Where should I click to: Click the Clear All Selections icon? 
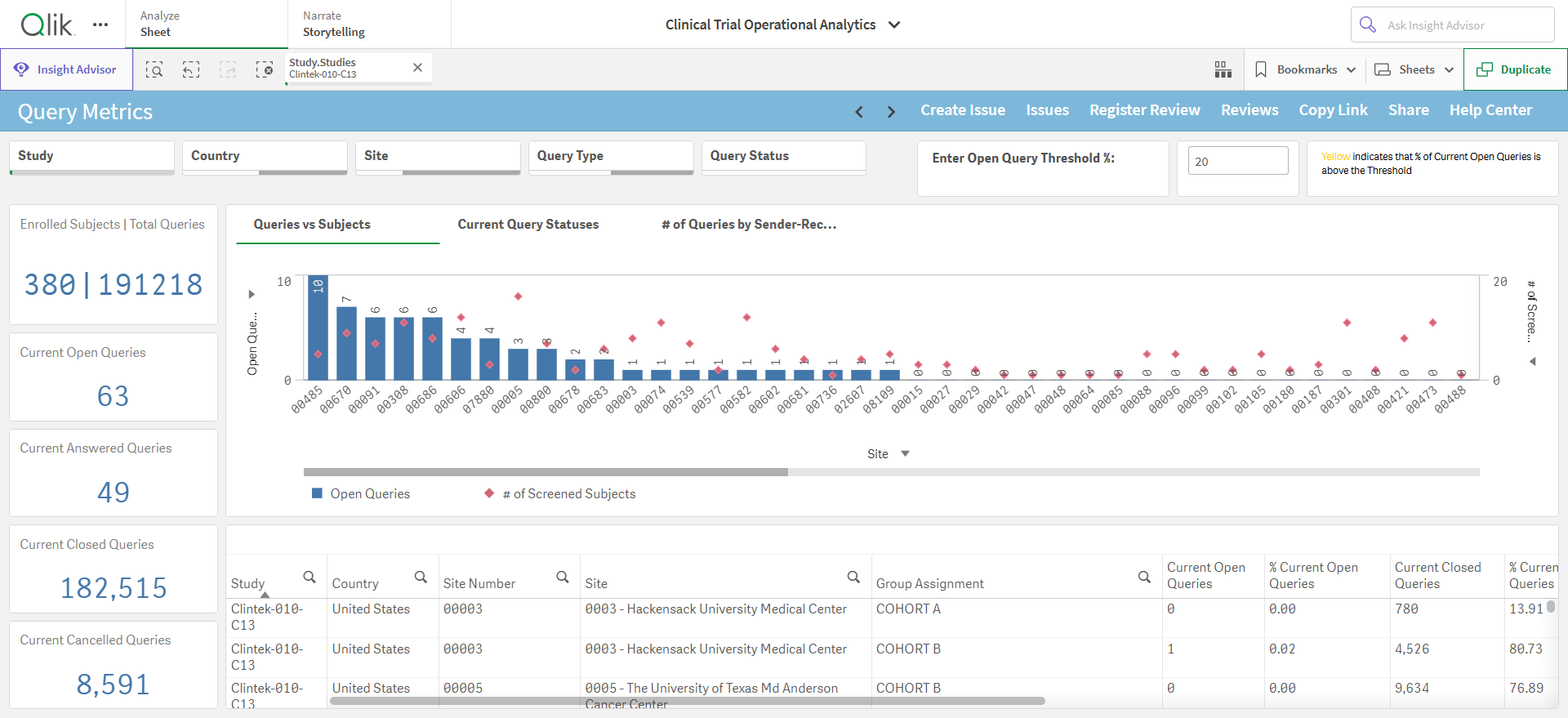265,69
